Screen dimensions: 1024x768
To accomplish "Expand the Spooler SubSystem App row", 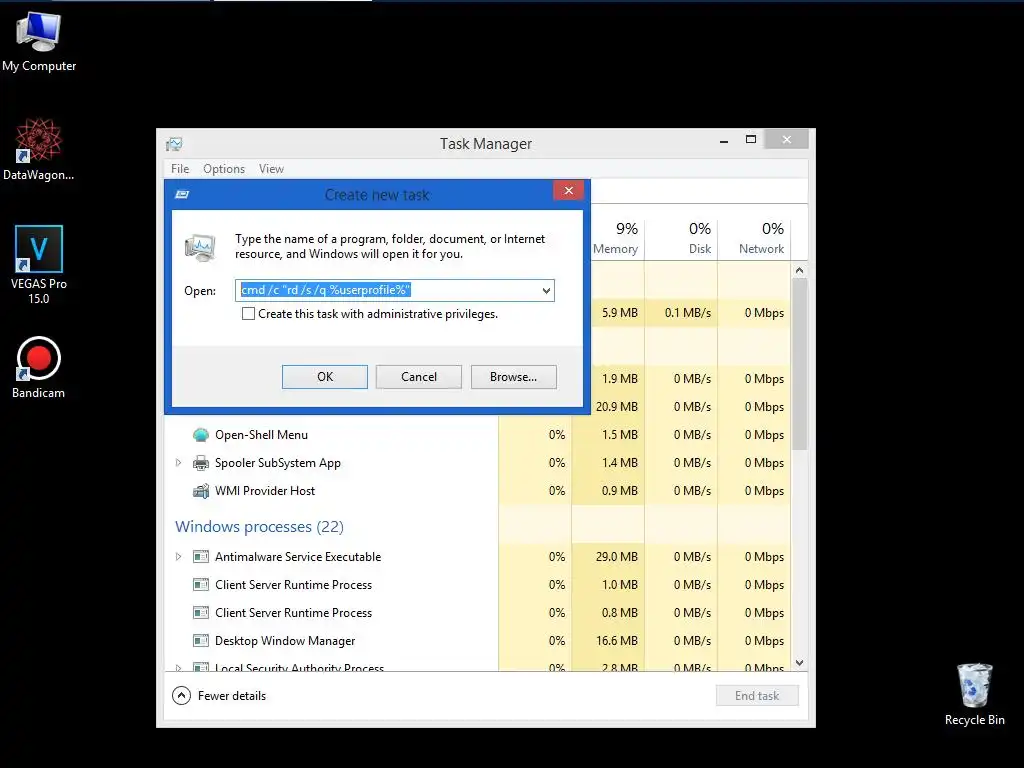I will [178, 463].
